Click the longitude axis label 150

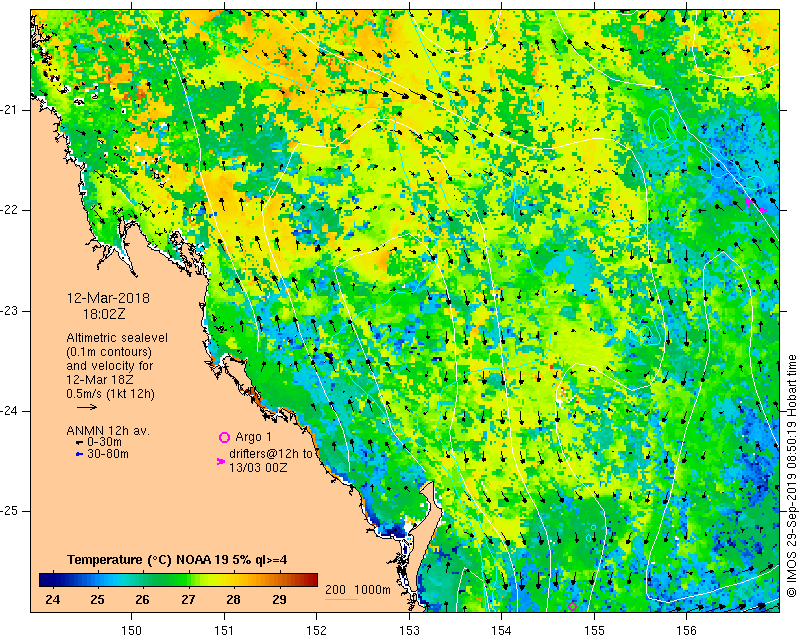click(132, 630)
